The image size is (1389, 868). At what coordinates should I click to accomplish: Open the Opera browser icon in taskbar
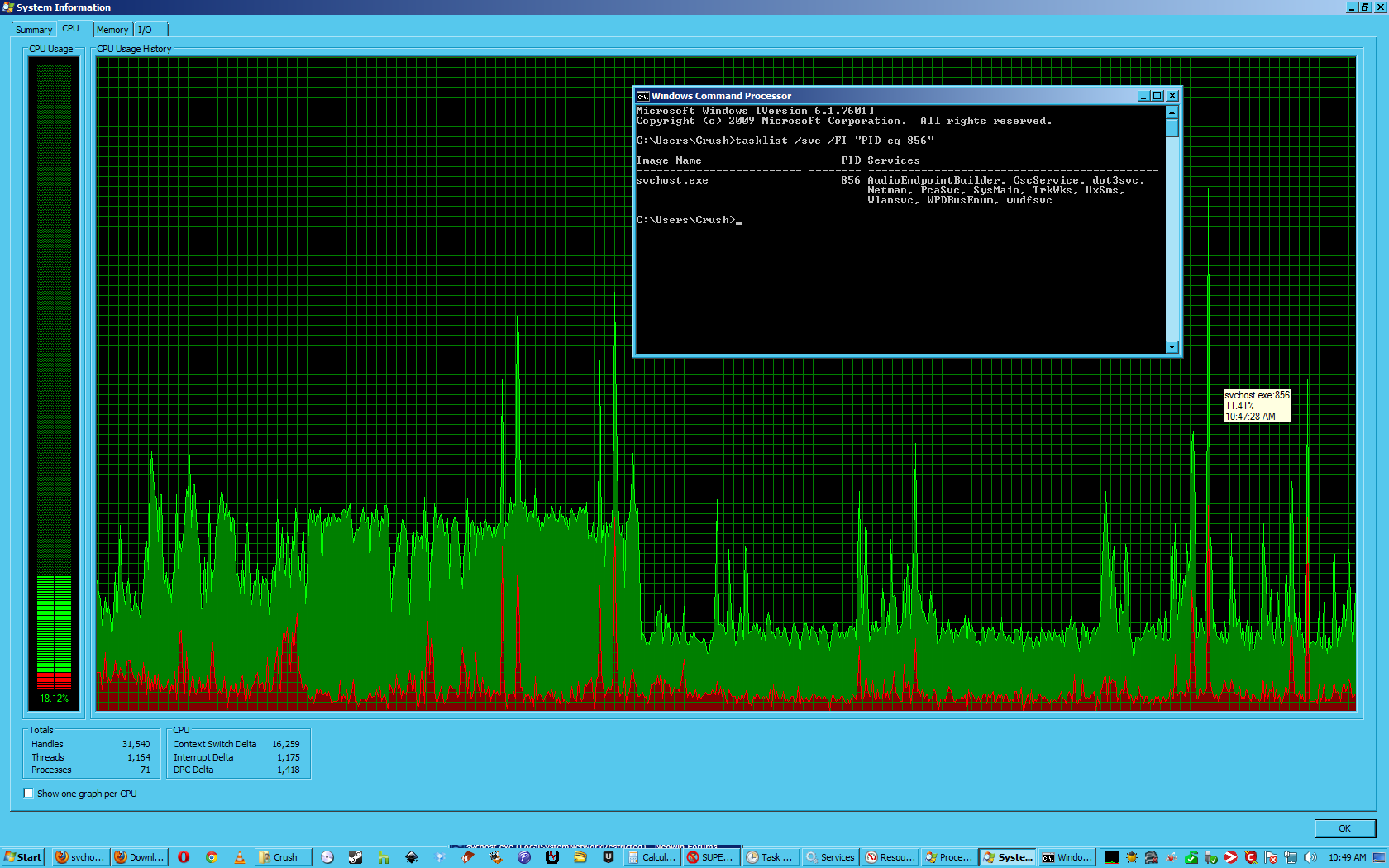(184, 857)
